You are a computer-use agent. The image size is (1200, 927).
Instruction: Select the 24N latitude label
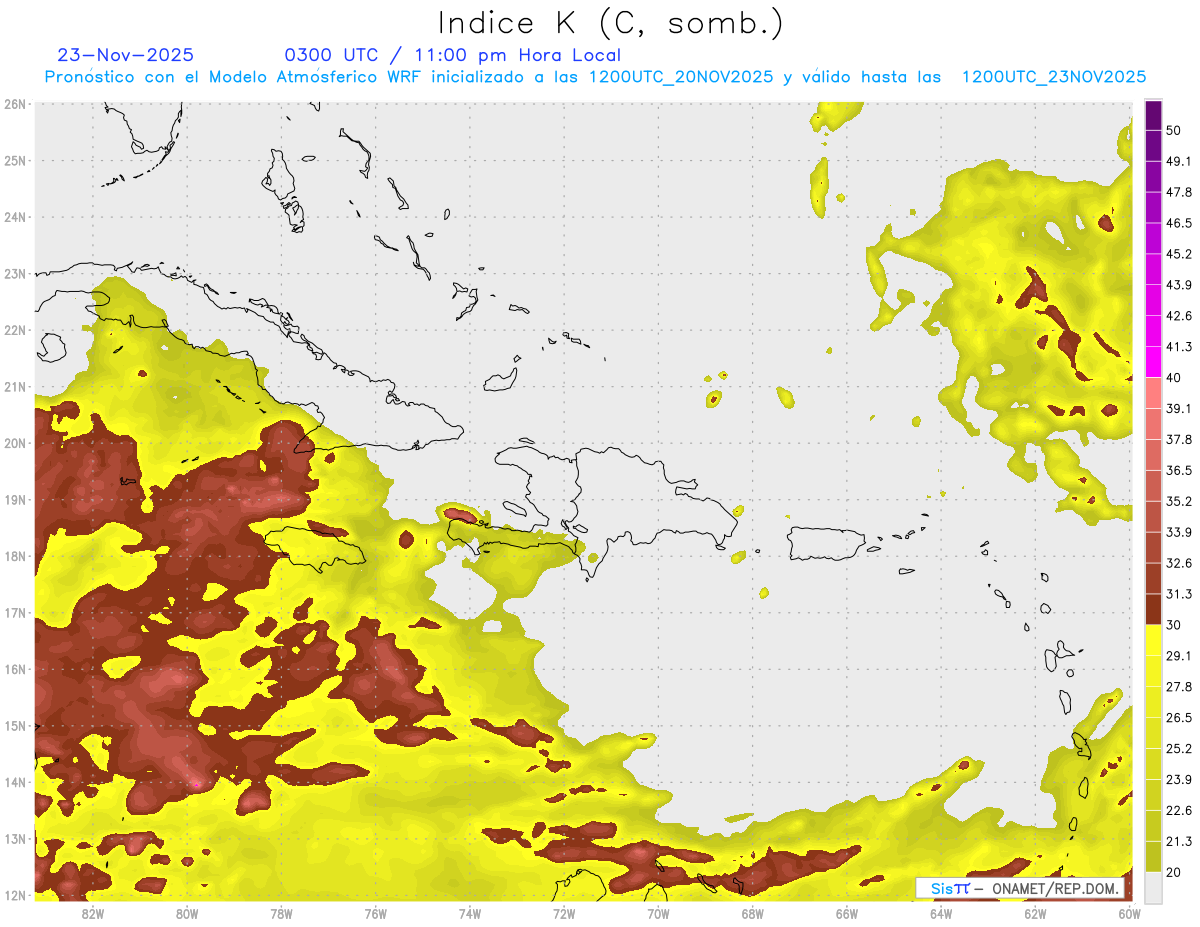pos(16,217)
